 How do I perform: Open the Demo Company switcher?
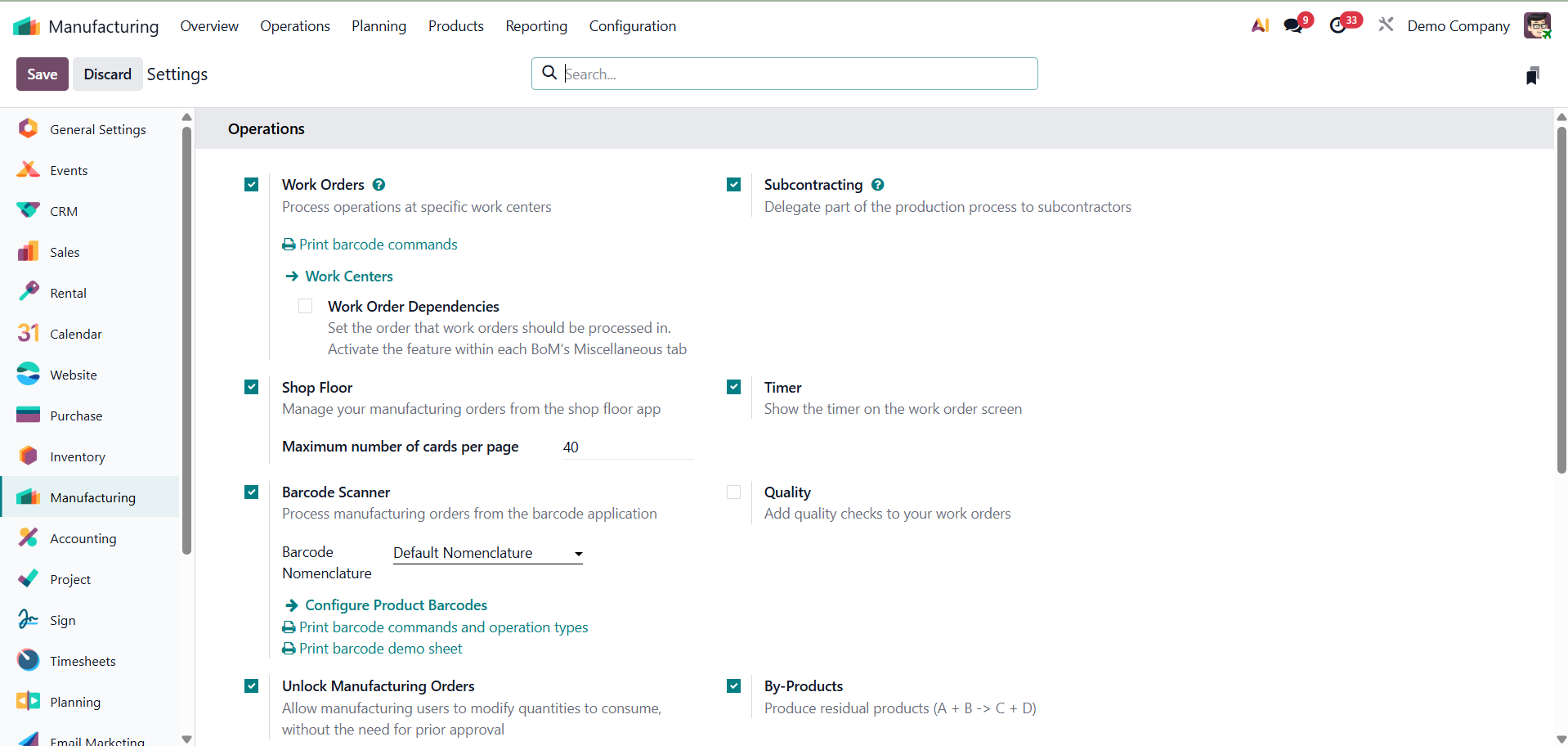click(x=1458, y=26)
